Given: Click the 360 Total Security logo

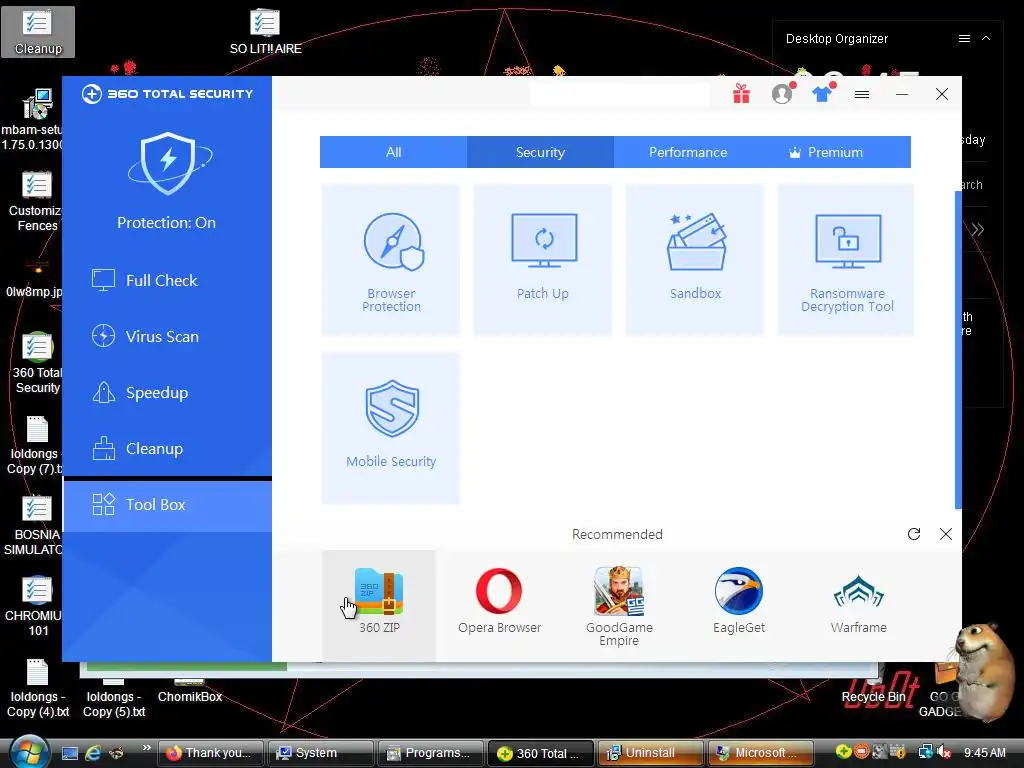Looking at the screenshot, I should [x=167, y=94].
